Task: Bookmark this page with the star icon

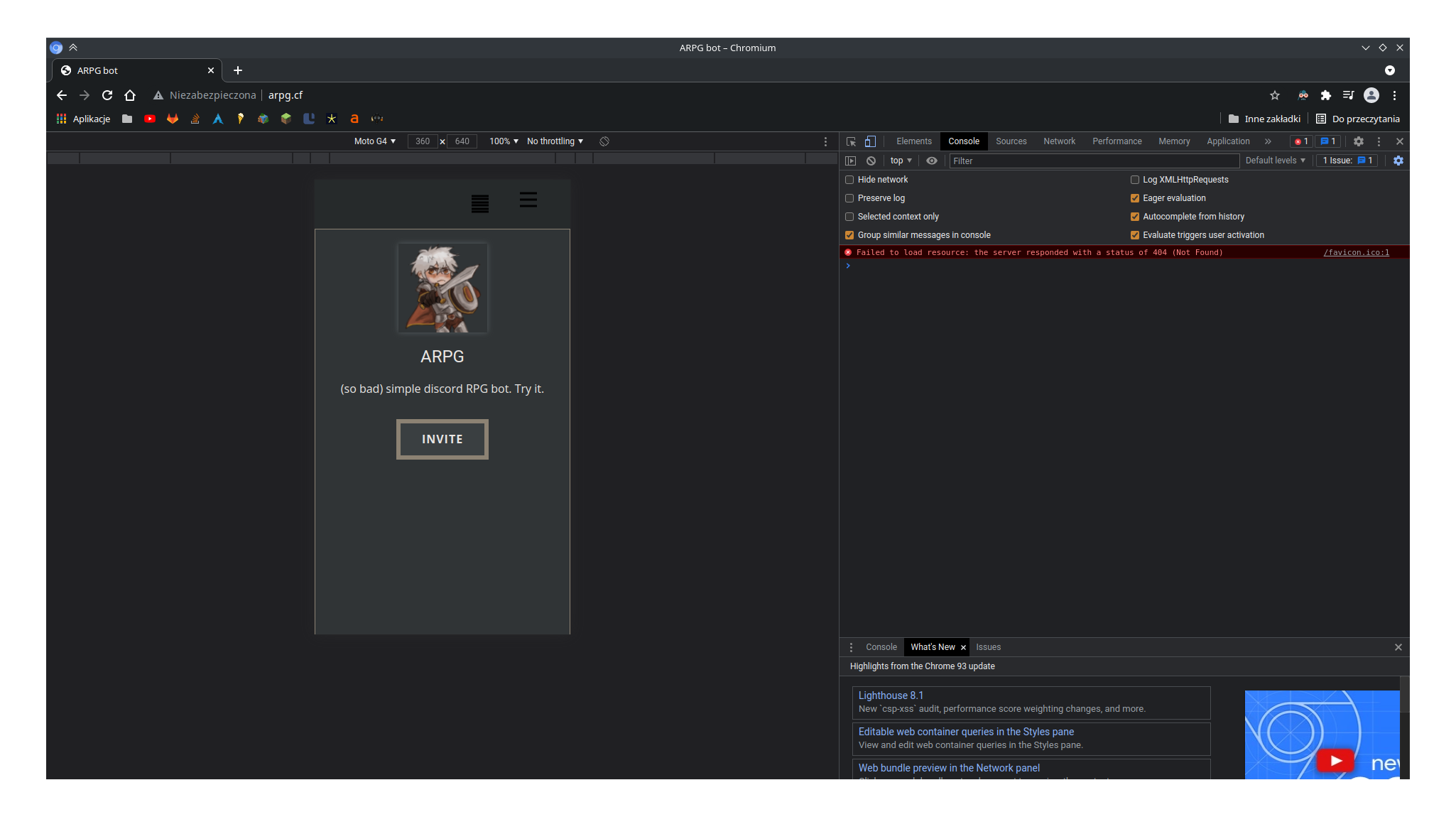Action: click(x=1275, y=95)
